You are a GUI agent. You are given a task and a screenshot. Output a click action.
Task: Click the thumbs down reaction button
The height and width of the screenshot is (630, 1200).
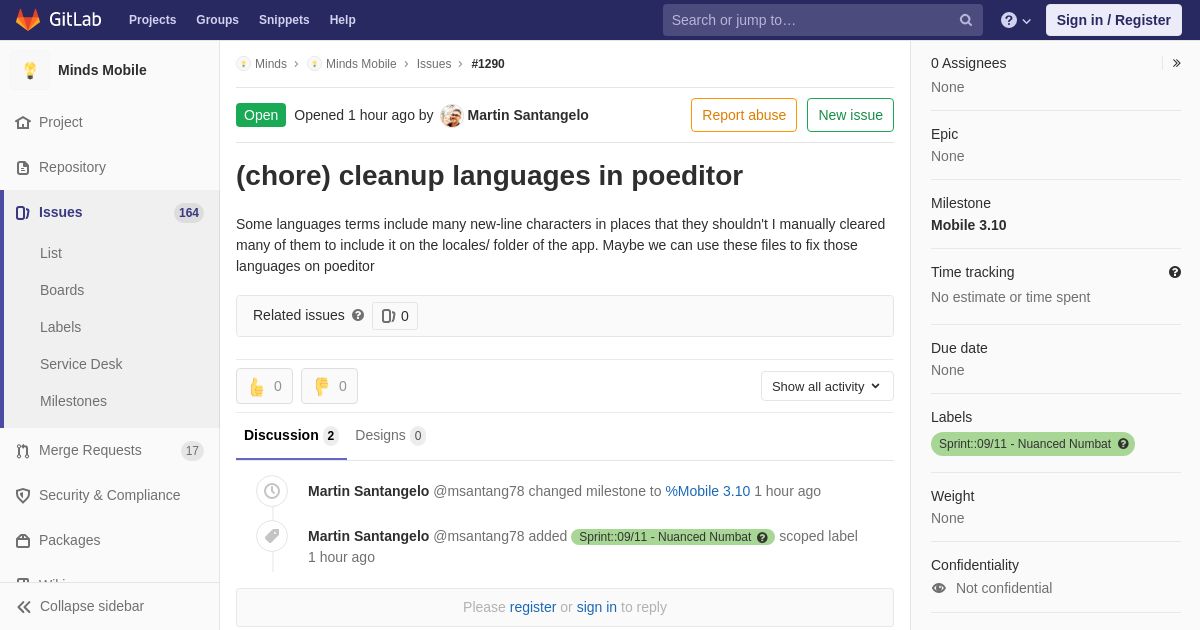click(x=329, y=386)
